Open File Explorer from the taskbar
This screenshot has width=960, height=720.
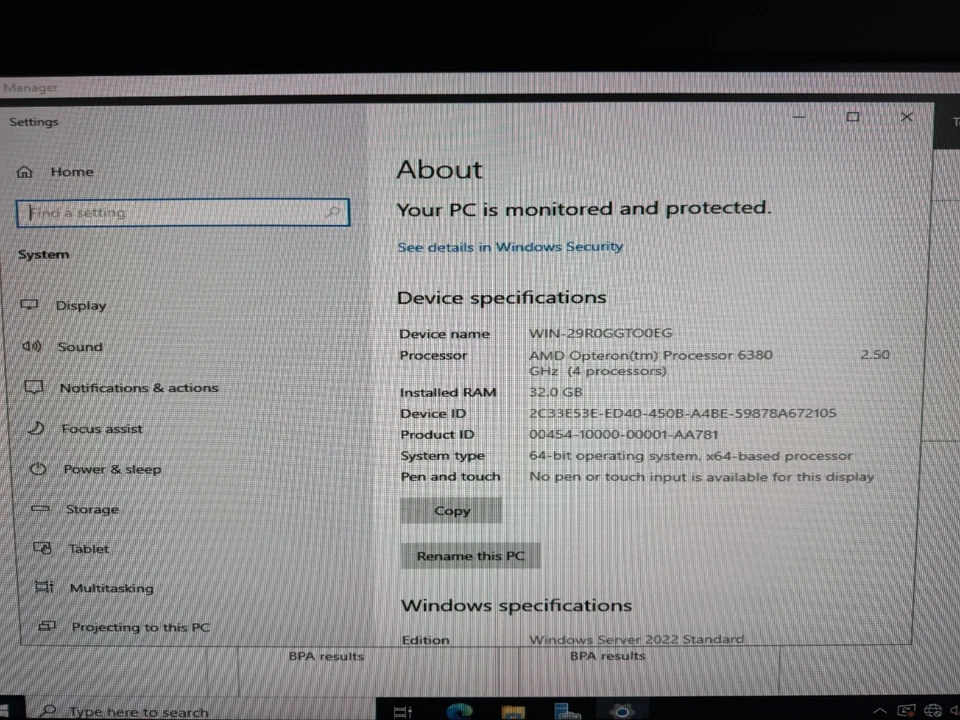514,710
